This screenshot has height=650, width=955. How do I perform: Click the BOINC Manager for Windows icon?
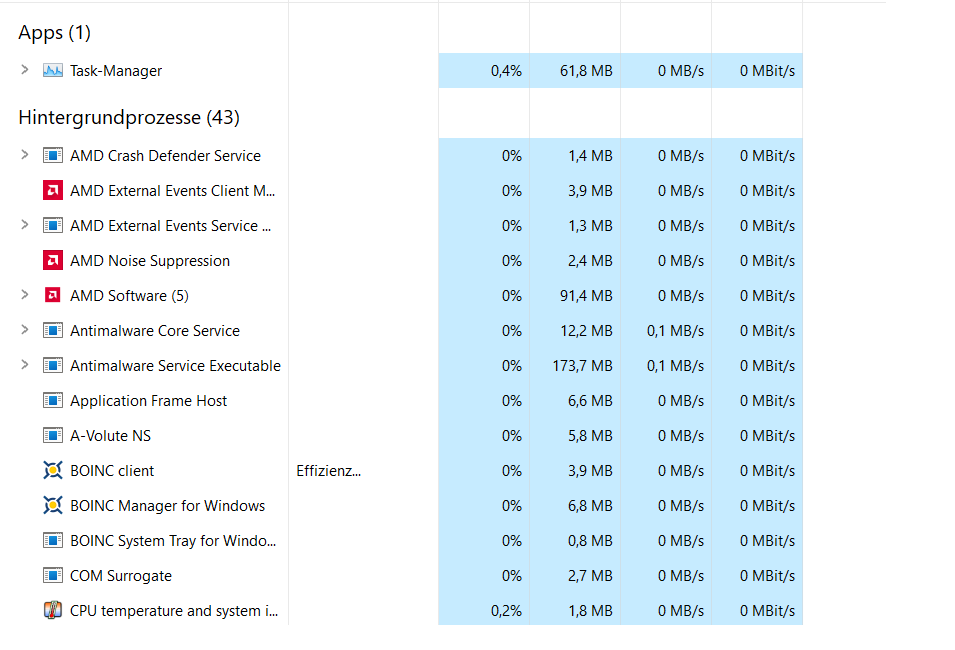point(53,506)
